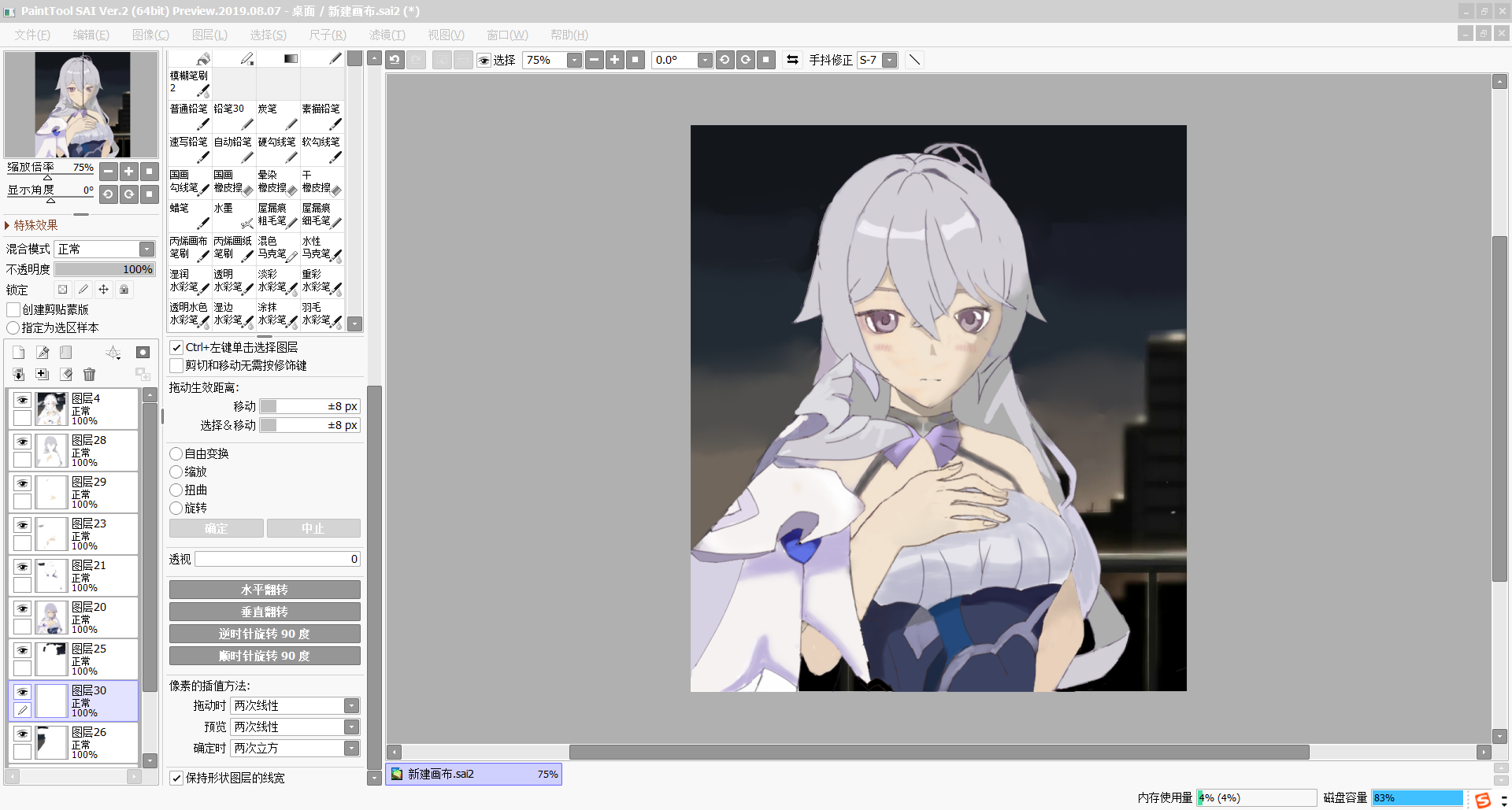
Task: Choose the 炭笔 brush
Action: point(278,117)
